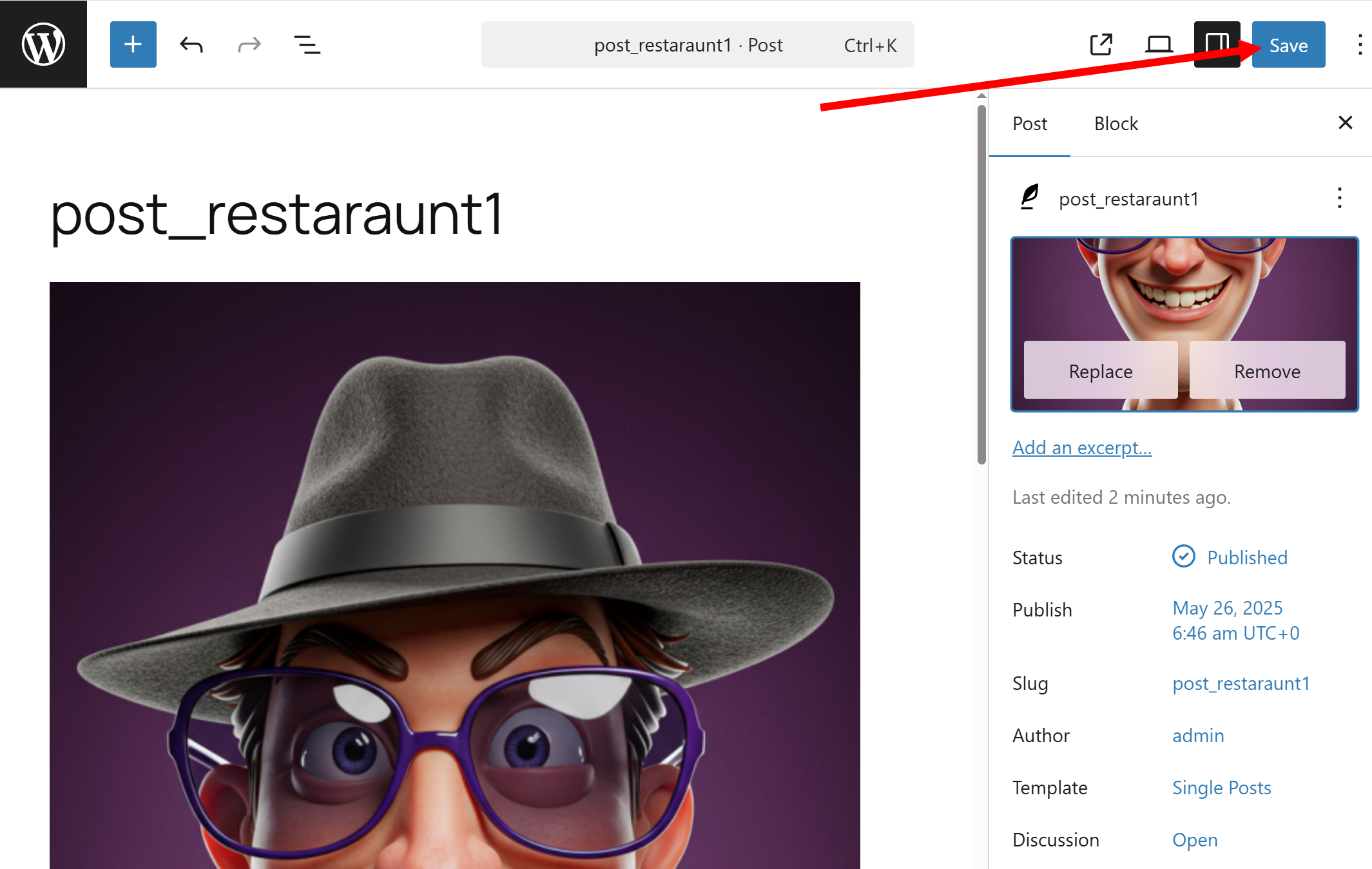
Task: Close the settings sidebar
Action: pos(1345,122)
